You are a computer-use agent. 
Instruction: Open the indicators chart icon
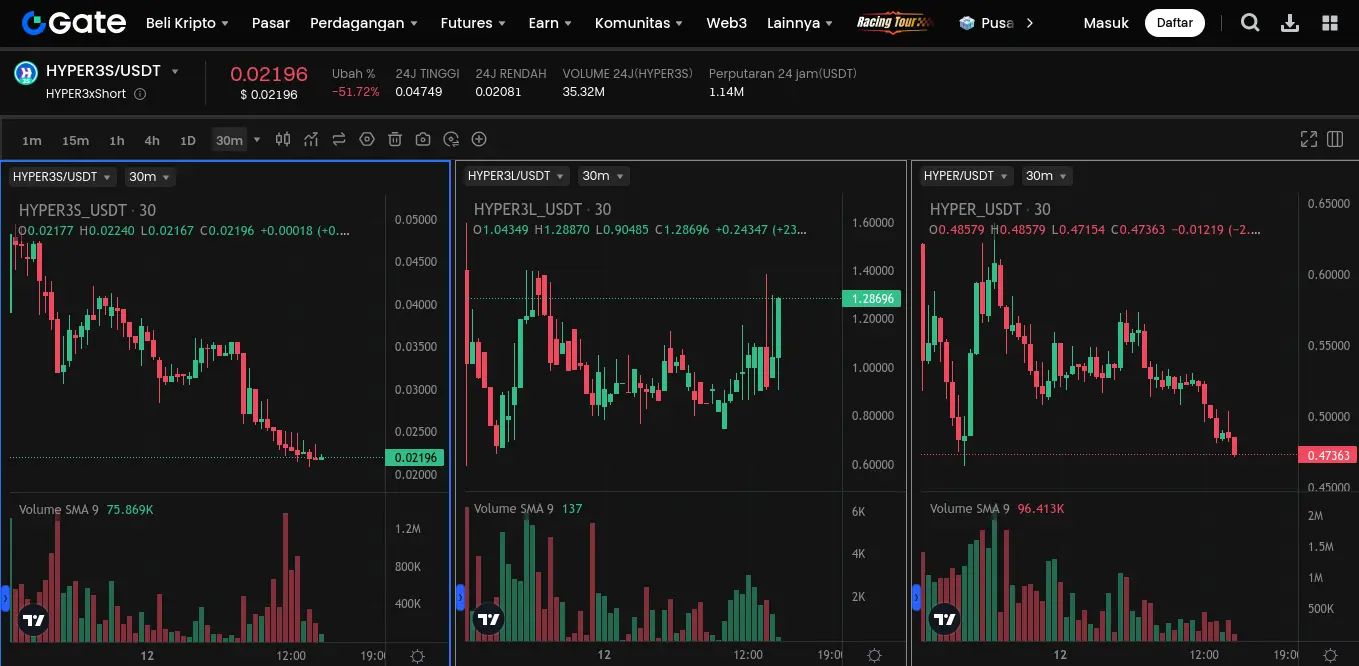click(x=311, y=139)
